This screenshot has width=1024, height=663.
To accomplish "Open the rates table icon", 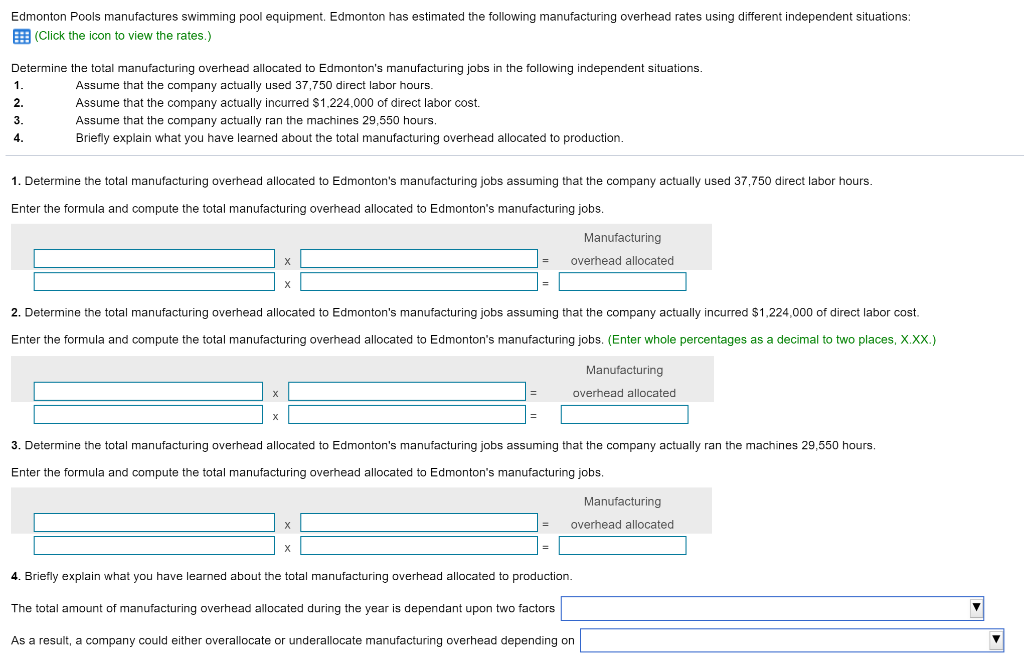I will click(x=22, y=37).
